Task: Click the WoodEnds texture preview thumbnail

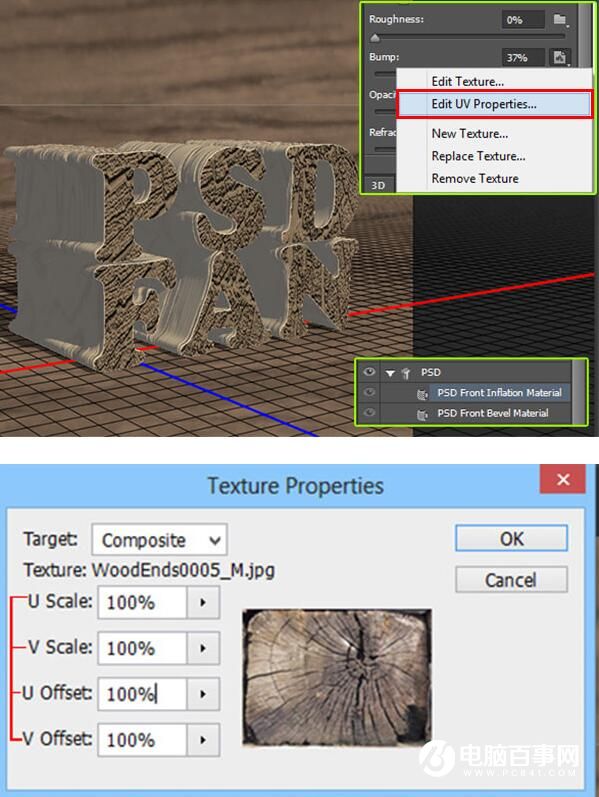Action: (x=337, y=678)
